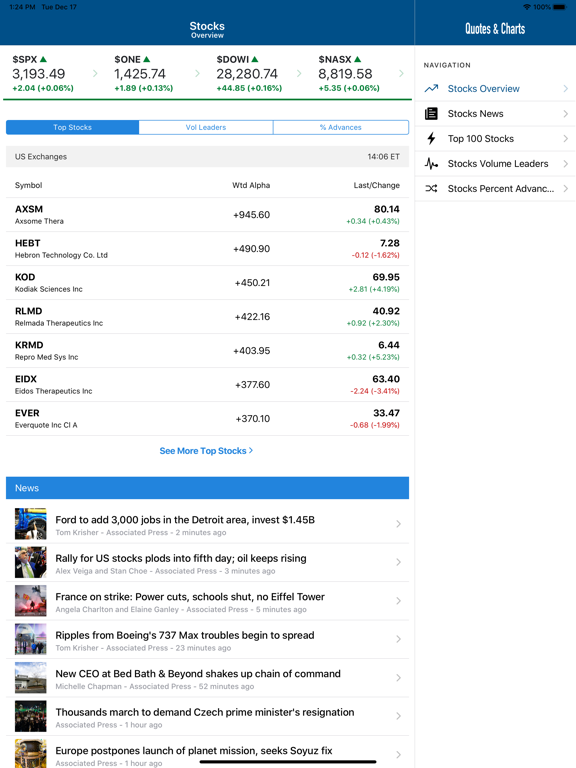Tap AXSM alpha value +945.60
Screen dimensions: 576x768
pos(251,215)
